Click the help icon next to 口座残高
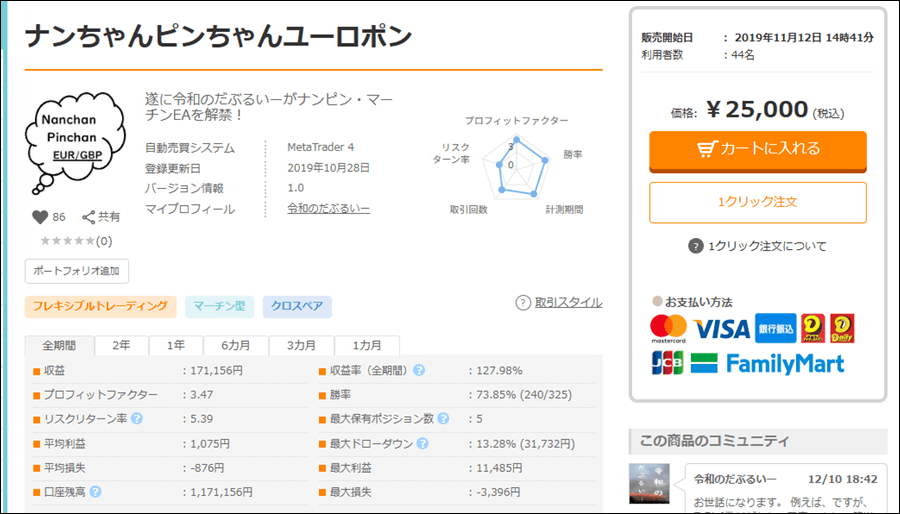The image size is (900, 514). pos(96,491)
